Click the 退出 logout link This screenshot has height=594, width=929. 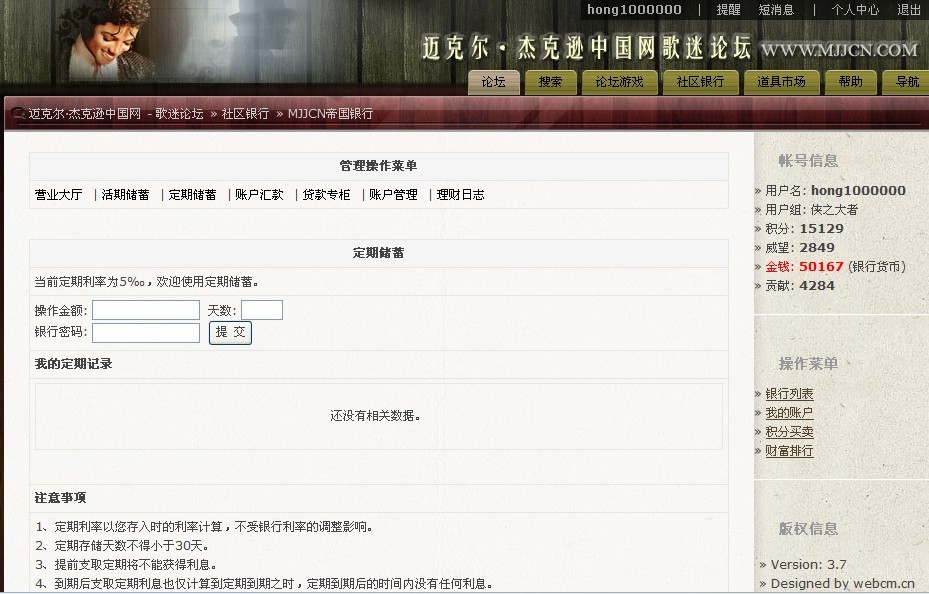point(908,10)
